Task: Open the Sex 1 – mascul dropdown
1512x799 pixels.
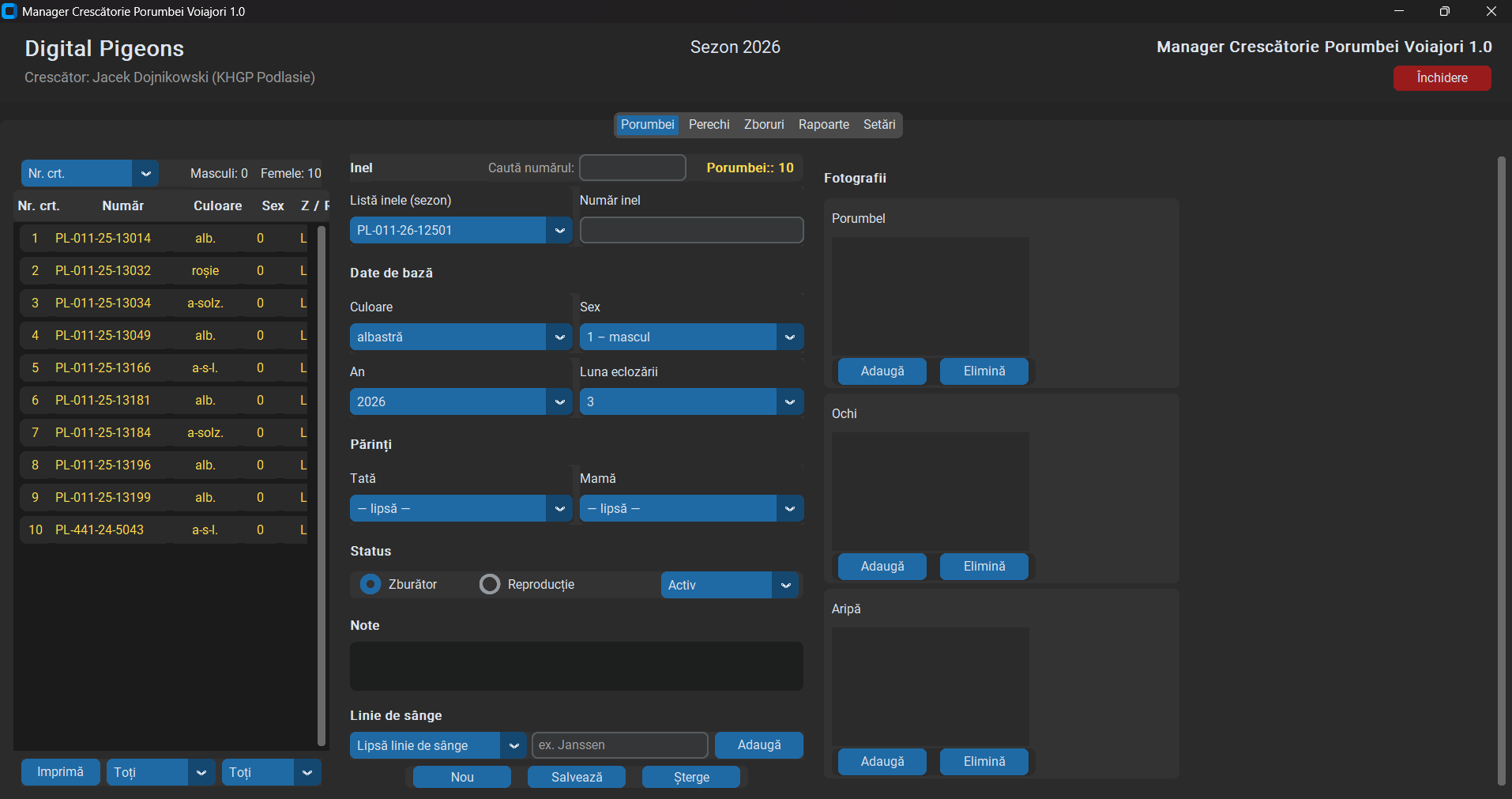Action: [691, 337]
